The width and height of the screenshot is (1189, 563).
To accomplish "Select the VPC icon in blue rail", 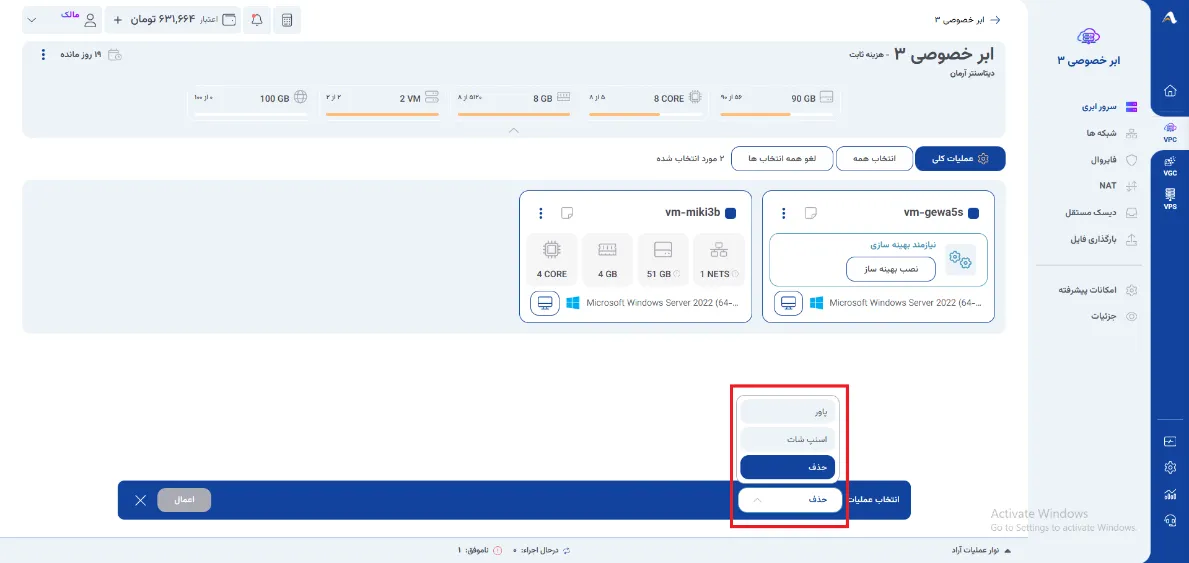I will (x=1169, y=133).
